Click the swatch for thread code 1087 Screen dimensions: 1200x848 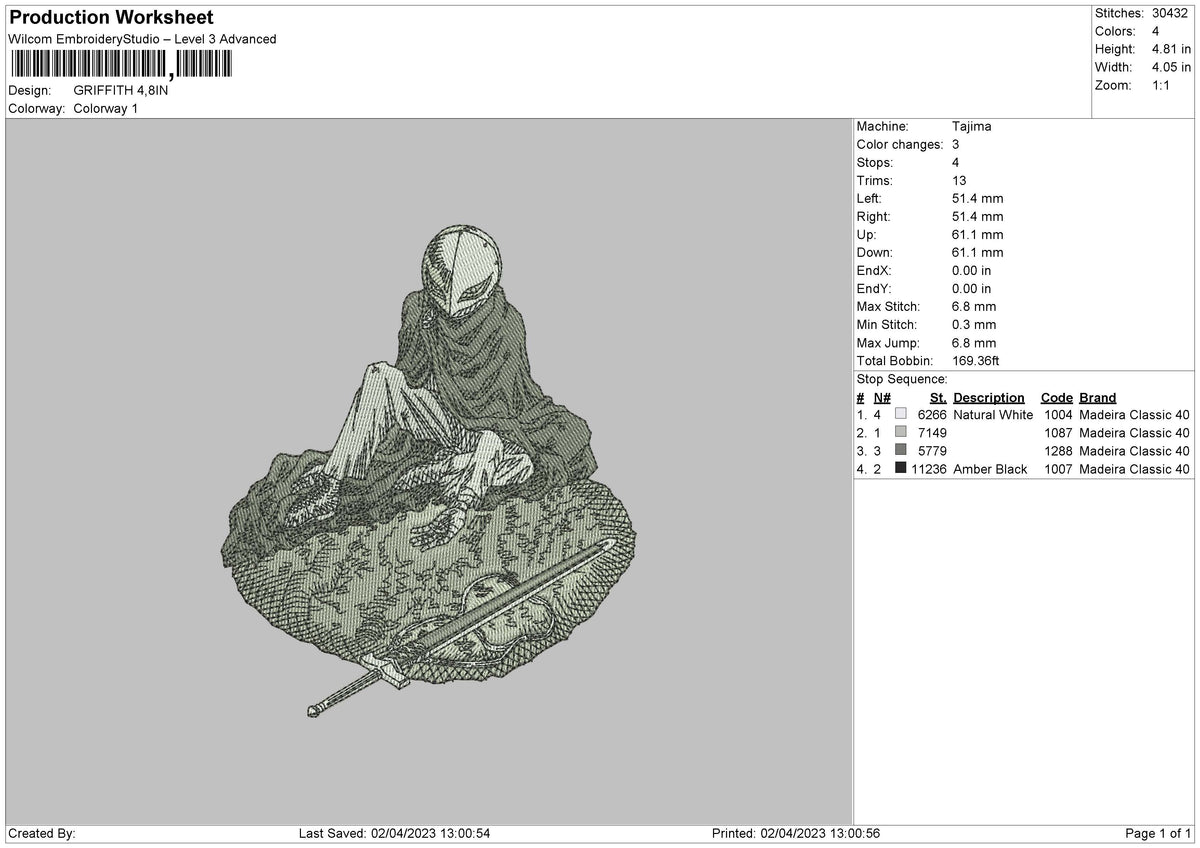pos(901,432)
